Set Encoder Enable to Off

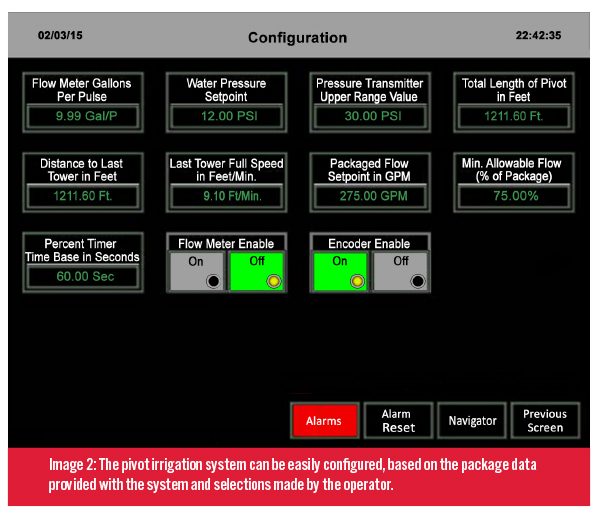click(401, 270)
